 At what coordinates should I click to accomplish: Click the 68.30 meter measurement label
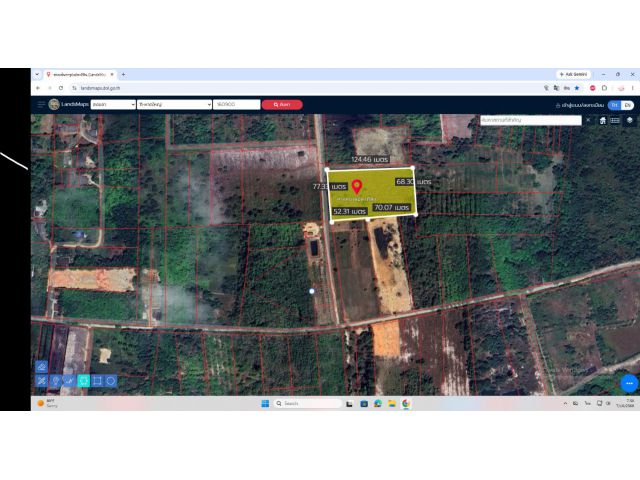click(413, 182)
